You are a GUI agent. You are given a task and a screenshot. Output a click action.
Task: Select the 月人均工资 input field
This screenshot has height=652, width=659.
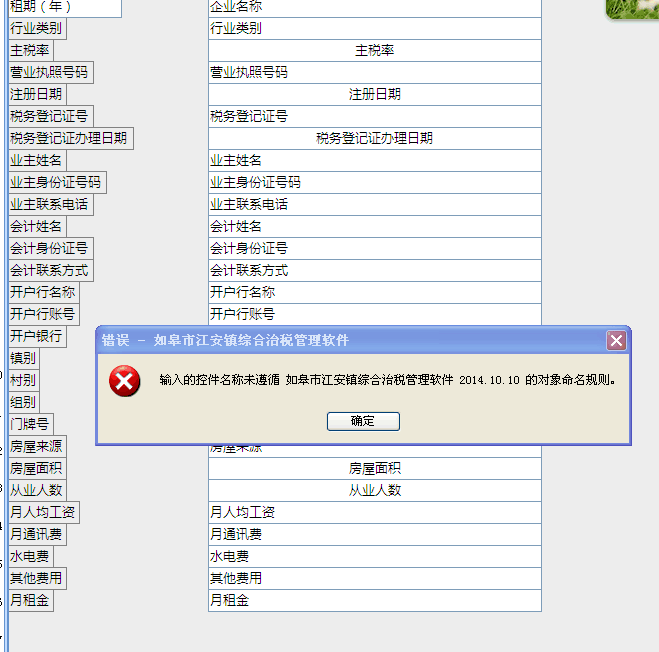(x=374, y=512)
